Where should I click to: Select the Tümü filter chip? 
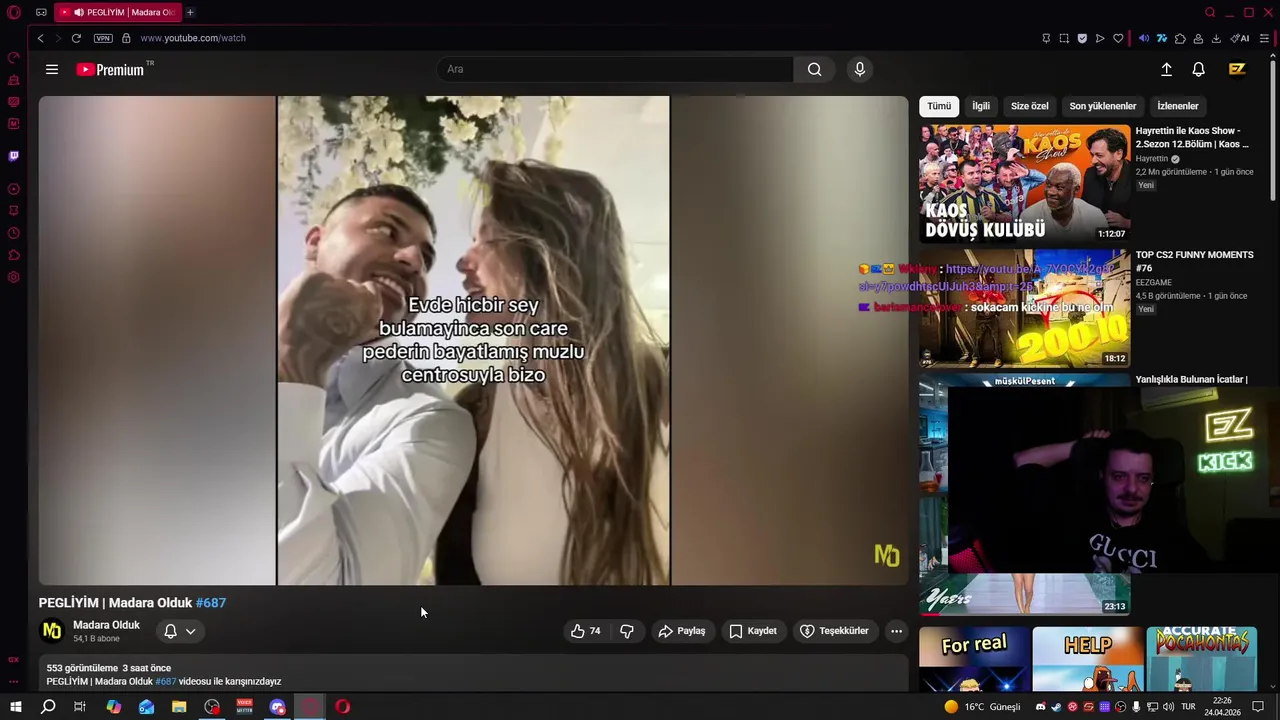click(939, 106)
